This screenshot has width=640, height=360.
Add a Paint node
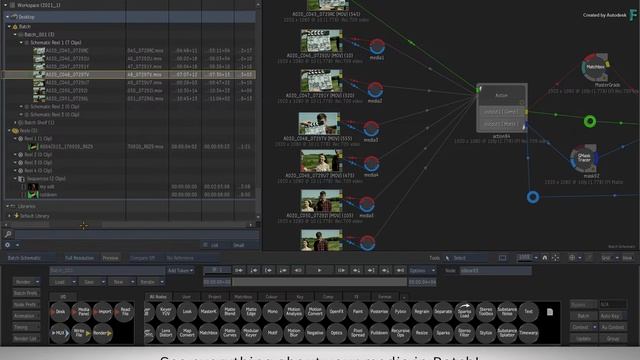(x=358, y=311)
